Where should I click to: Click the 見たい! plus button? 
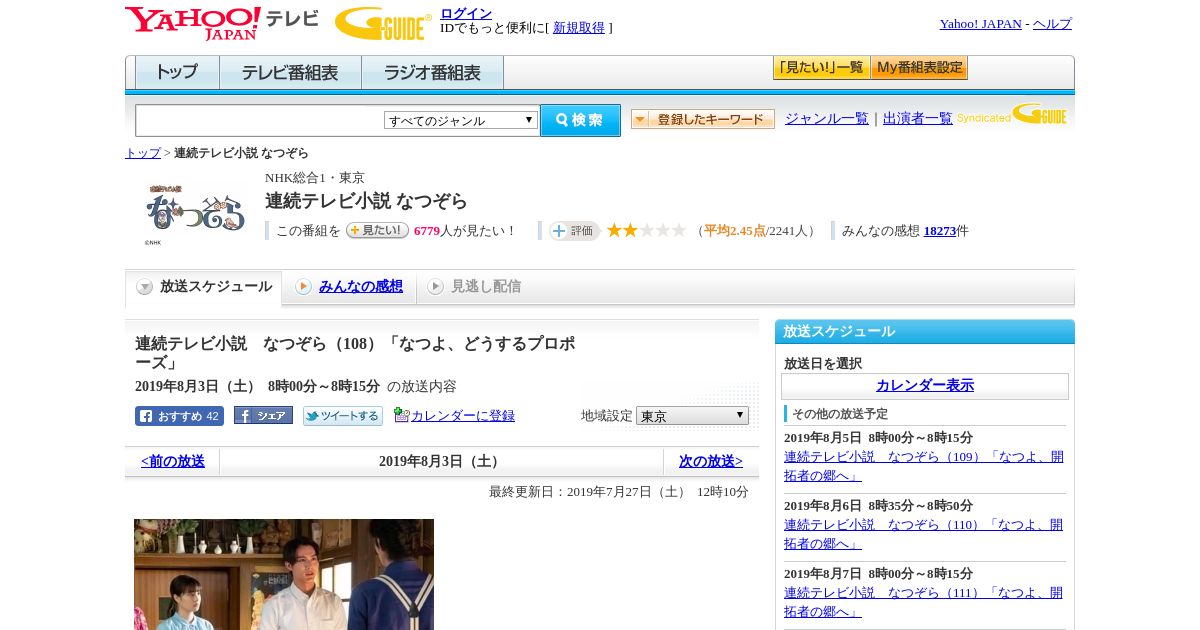click(377, 230)
